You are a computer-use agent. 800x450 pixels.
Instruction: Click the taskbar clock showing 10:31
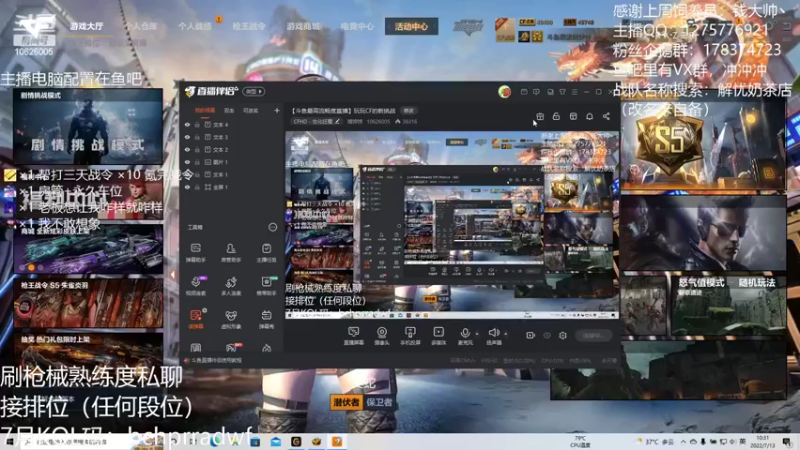point(762,441)
